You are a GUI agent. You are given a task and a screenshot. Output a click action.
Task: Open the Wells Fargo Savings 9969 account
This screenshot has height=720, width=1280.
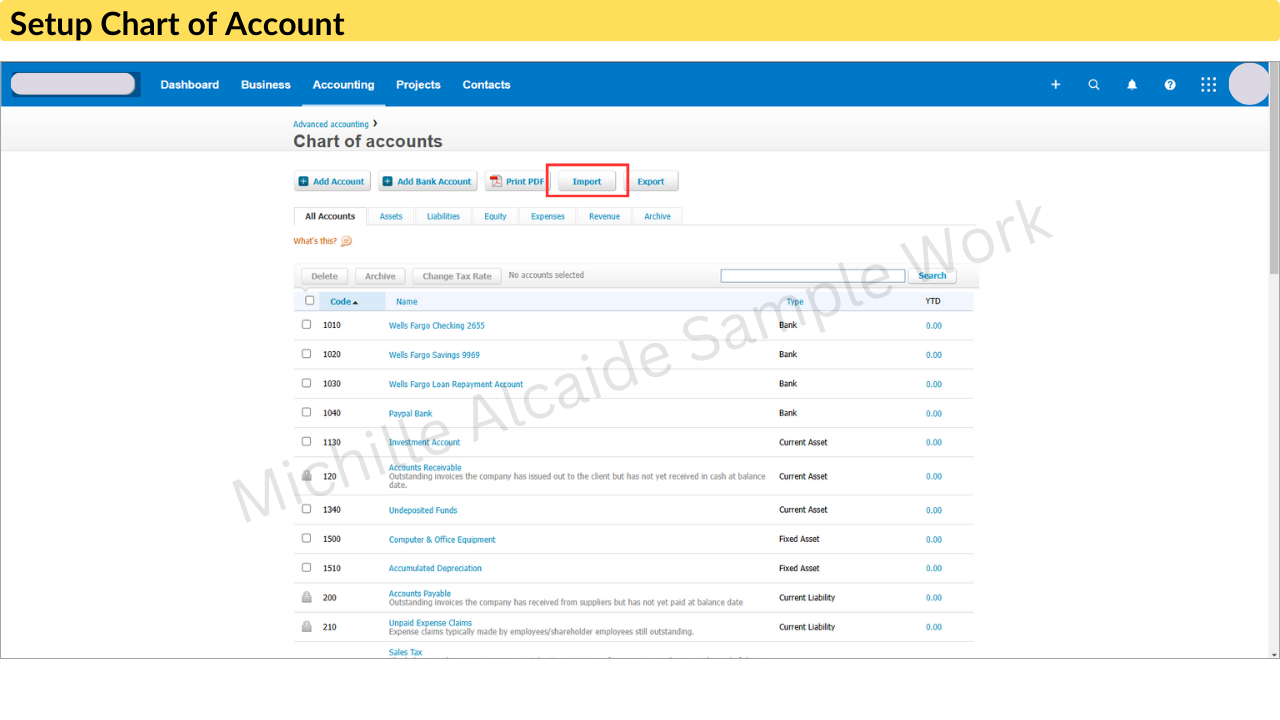434,355
